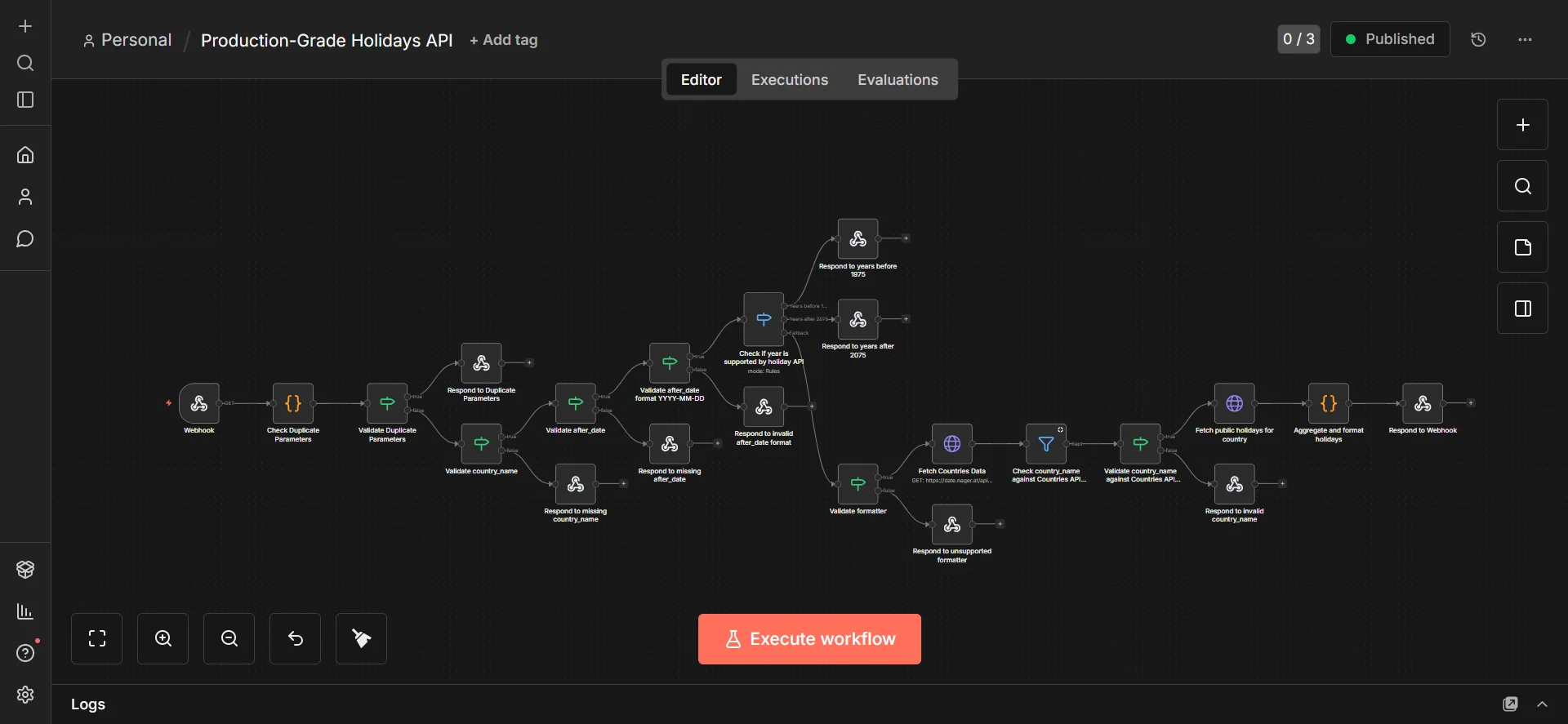Select the Check Duplicate Parameters code node
The image size is (1568, 724).
(293, 403)
